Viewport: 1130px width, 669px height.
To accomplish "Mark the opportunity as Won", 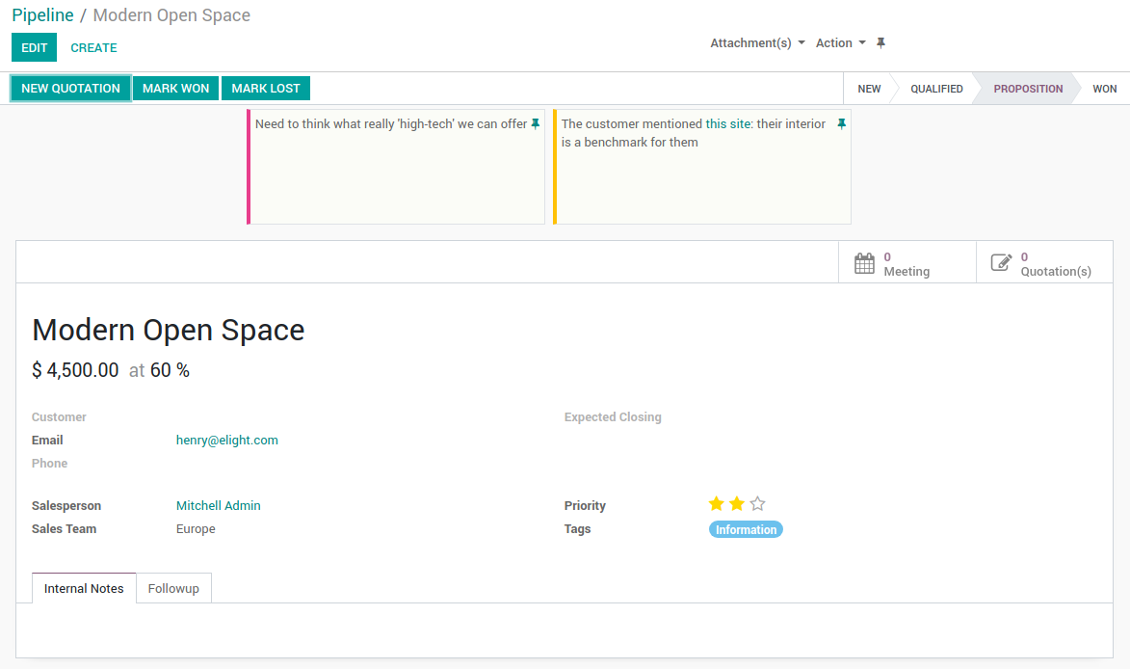I will (x=176, y=89).
